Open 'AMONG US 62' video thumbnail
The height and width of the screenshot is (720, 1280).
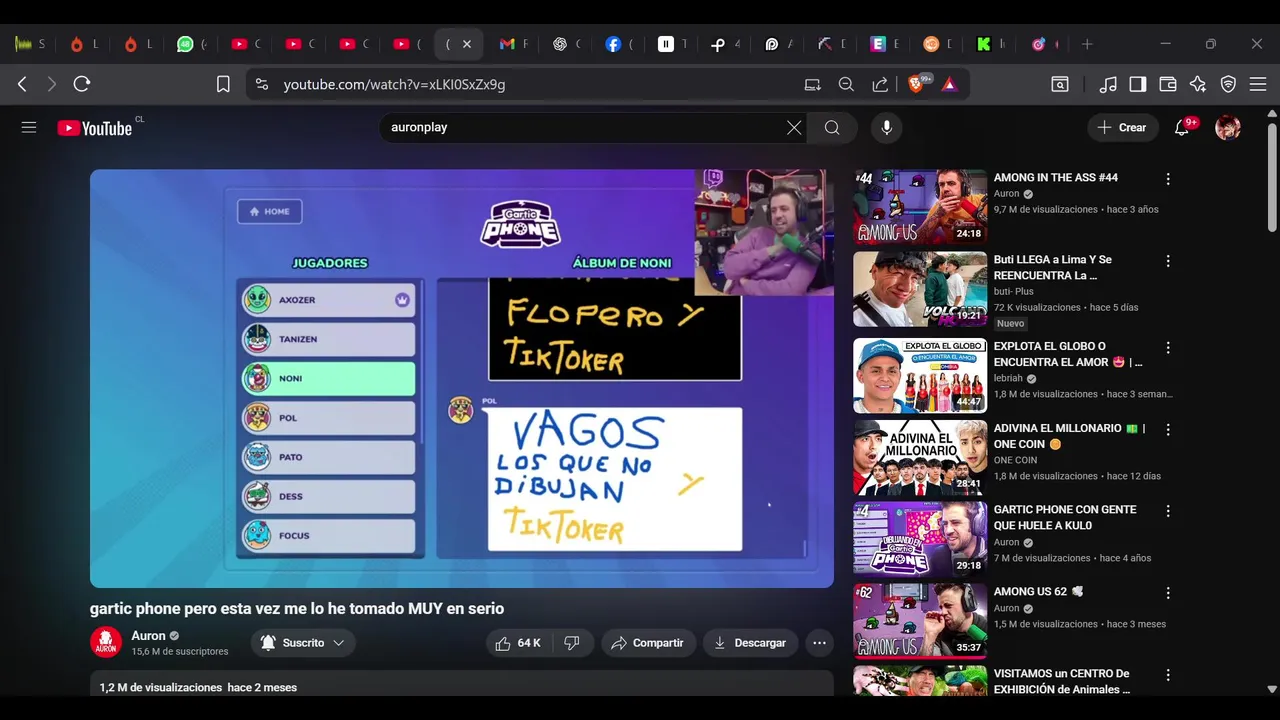coord(920,620)
